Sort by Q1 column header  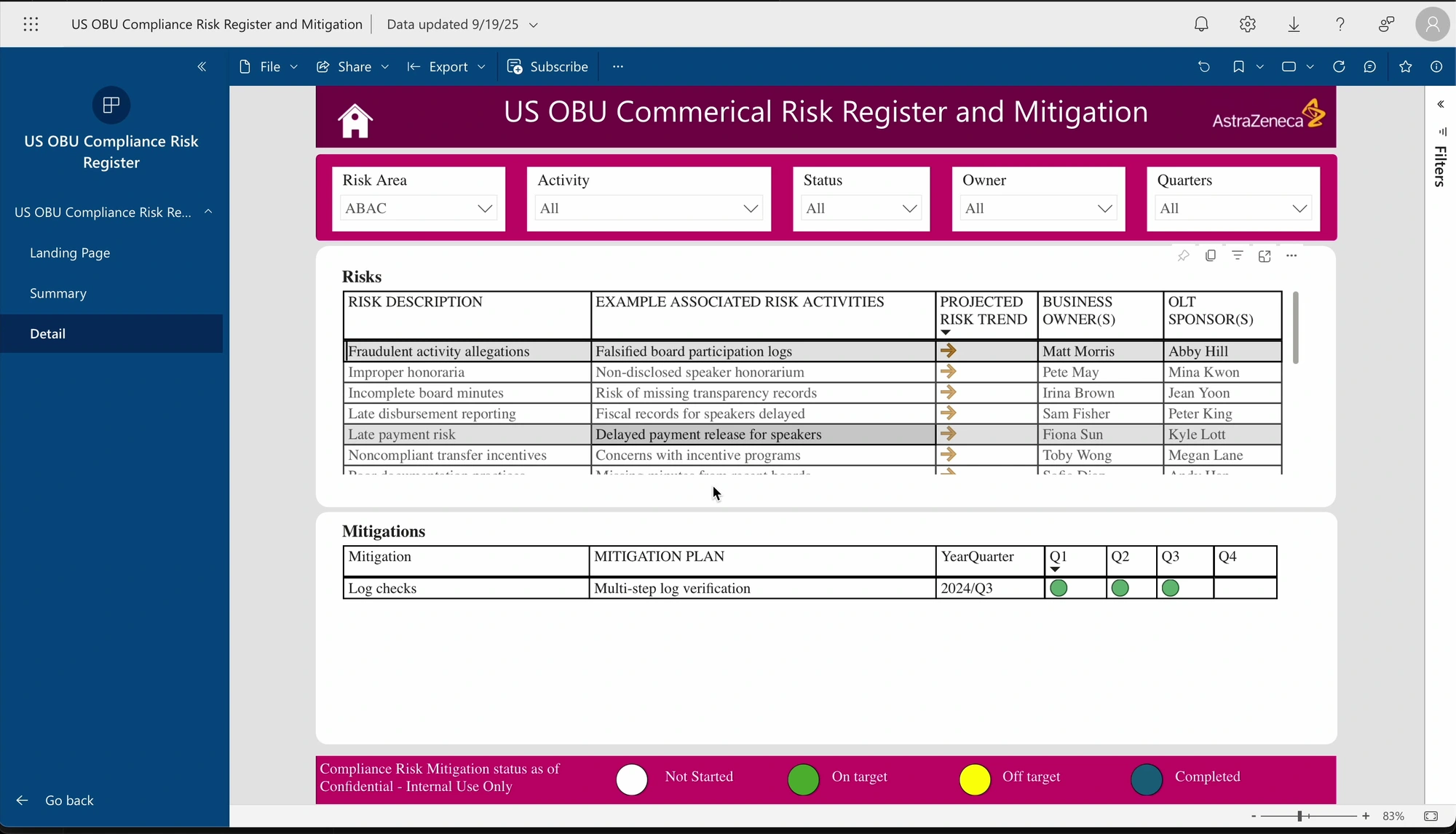click(x=1075, y=561)
